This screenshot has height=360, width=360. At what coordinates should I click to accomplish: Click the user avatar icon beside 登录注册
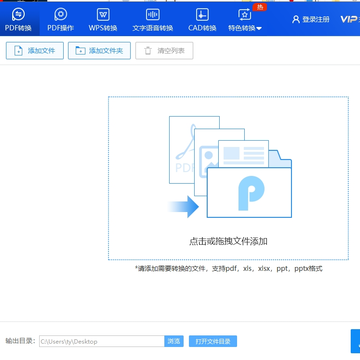pos(296,19)
